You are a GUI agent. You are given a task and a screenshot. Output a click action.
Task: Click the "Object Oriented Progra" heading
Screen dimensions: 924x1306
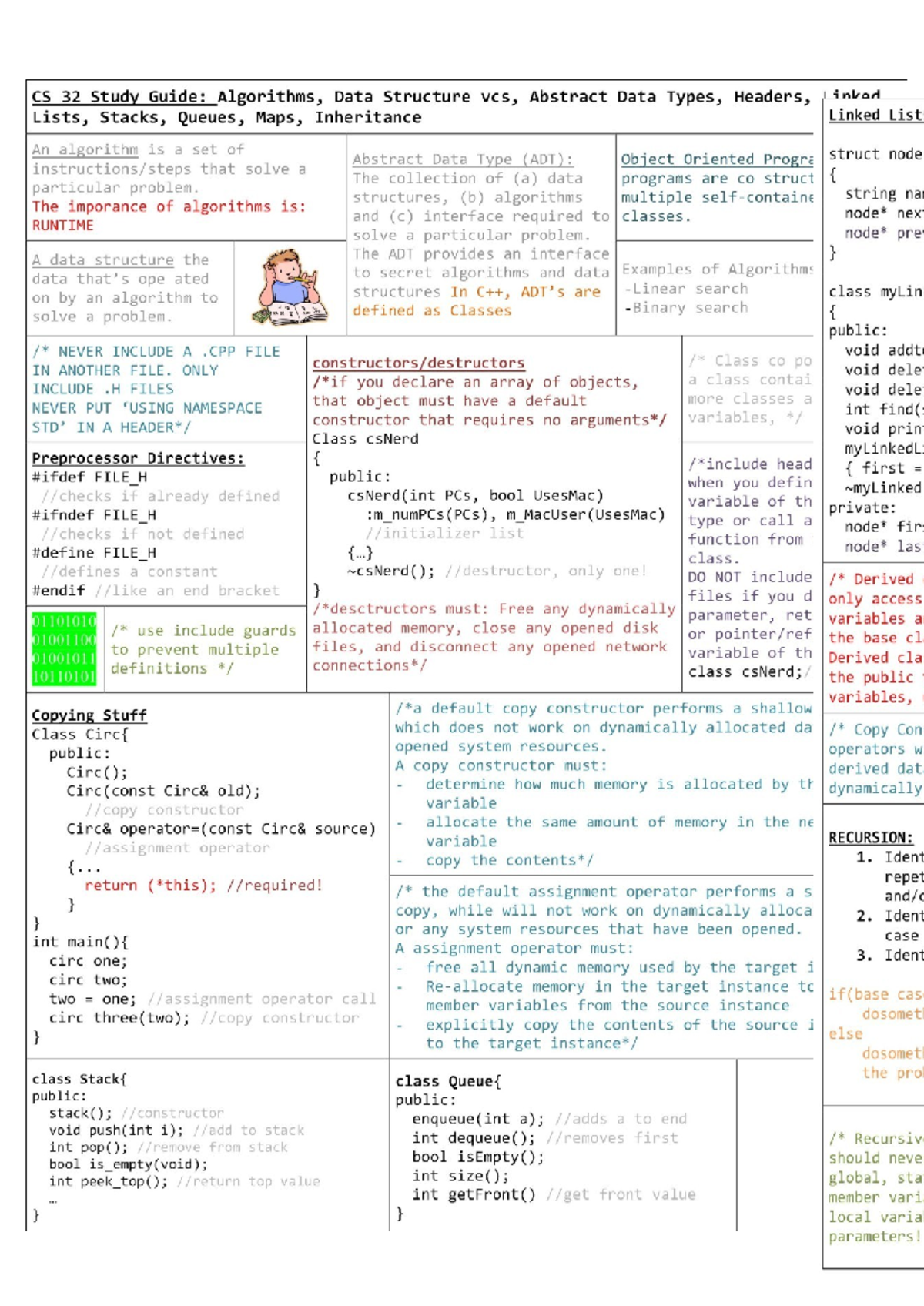coord(717,159)
